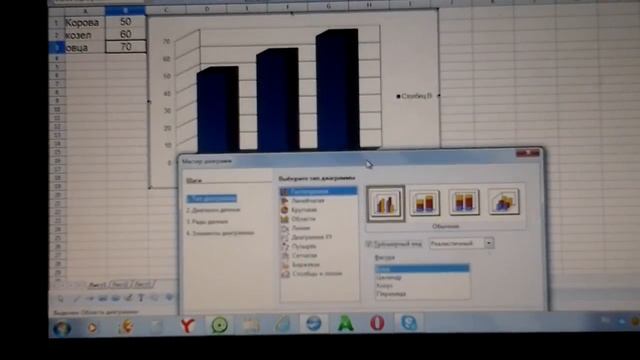
Task: Select the Блок shape in the list
Action: [x=422, y=269]
